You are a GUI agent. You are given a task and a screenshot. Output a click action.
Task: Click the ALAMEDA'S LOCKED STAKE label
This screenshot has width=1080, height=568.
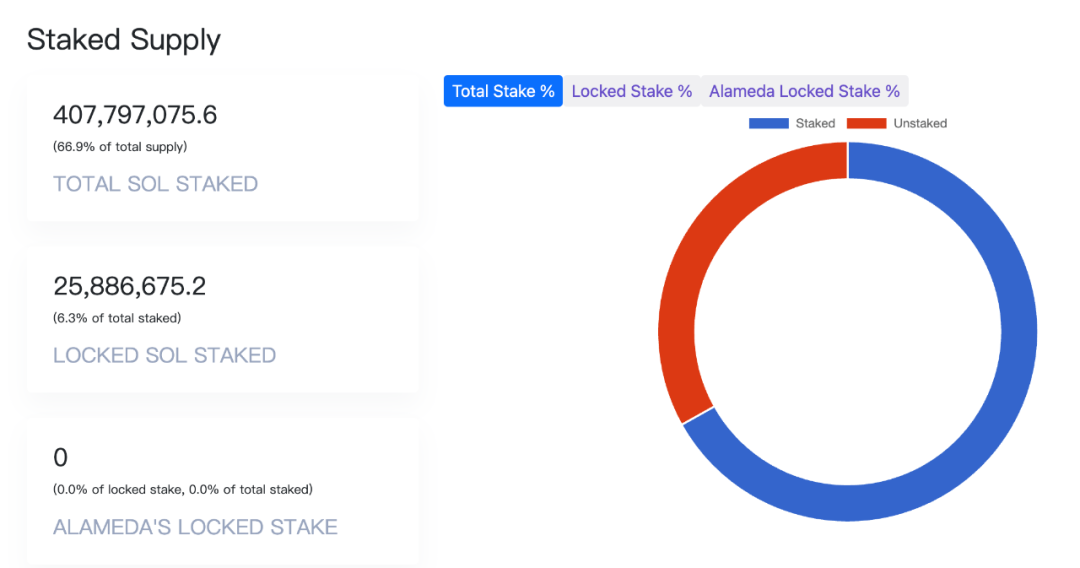point(195,527)
